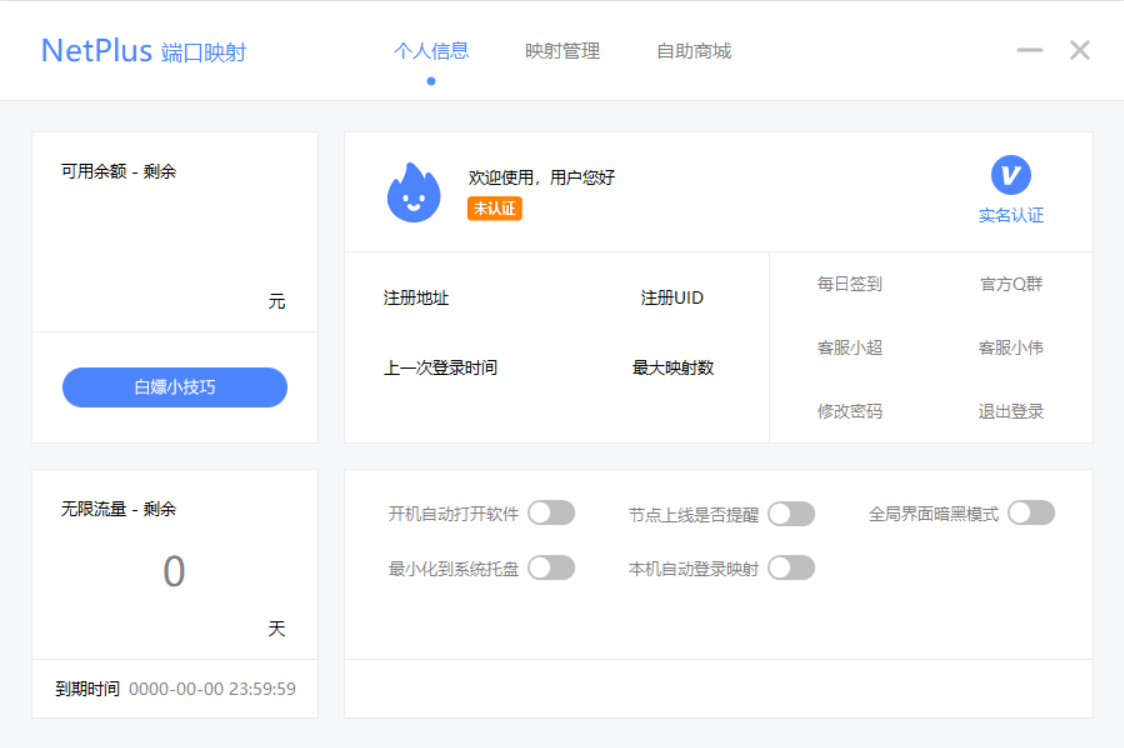This screenshot has width=1124, height=748.
Task: Open the 官方Q群 link
Action: coord(1010,284)
